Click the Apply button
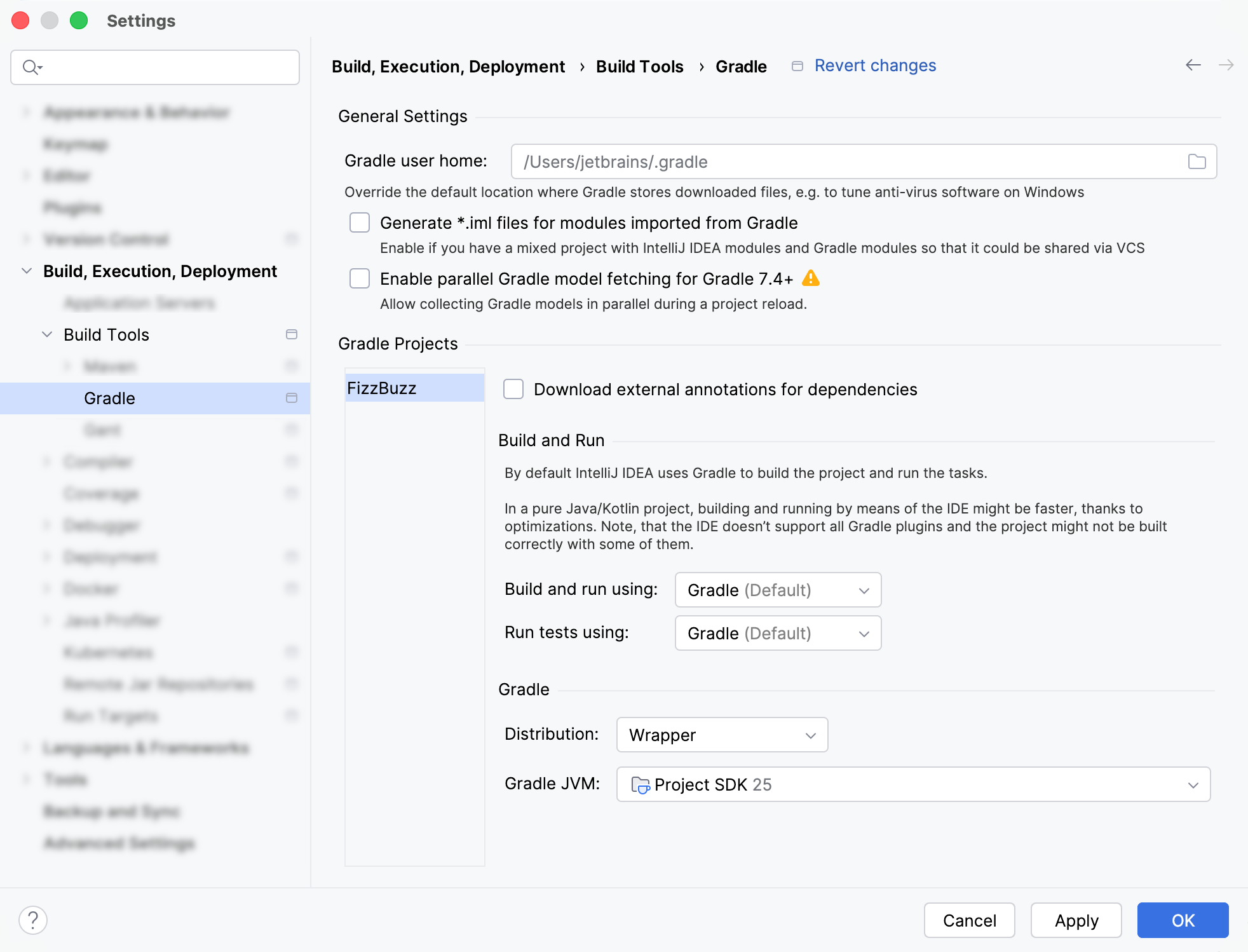Image resolution: width=1248 pixels, height=952 pixels. pos(1076,920)
